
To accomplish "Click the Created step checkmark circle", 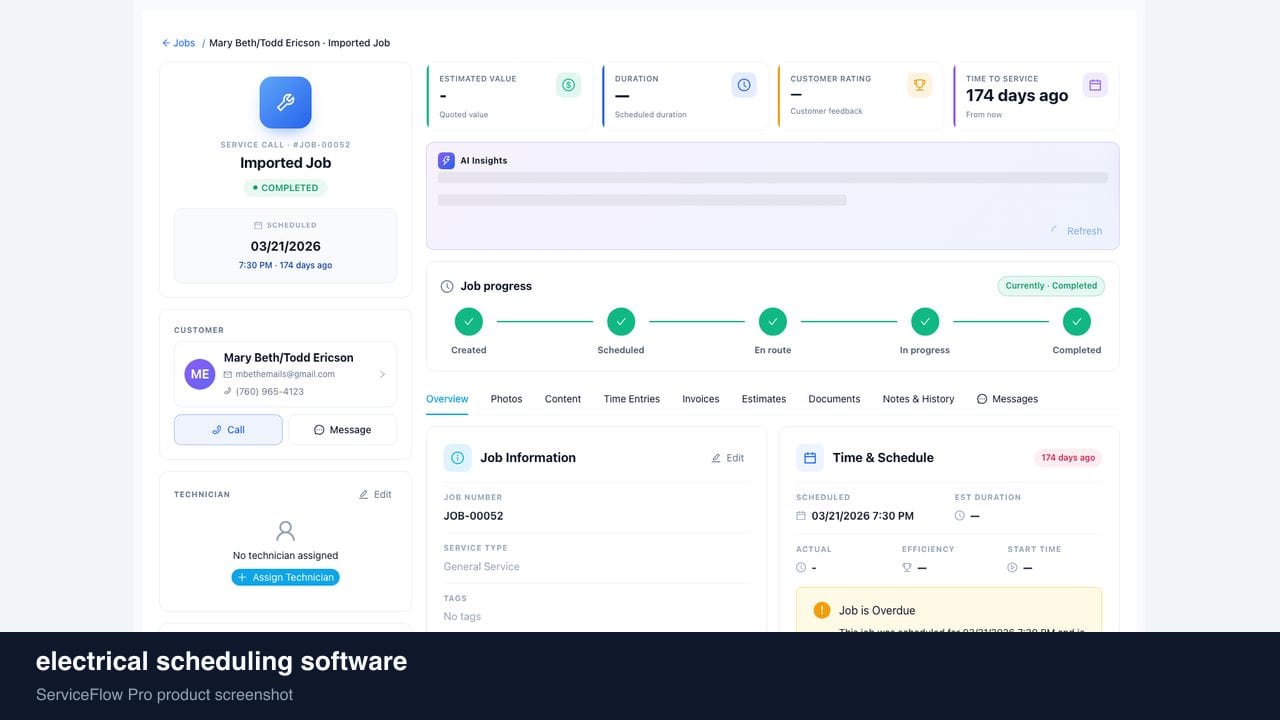I will (468, 322).
